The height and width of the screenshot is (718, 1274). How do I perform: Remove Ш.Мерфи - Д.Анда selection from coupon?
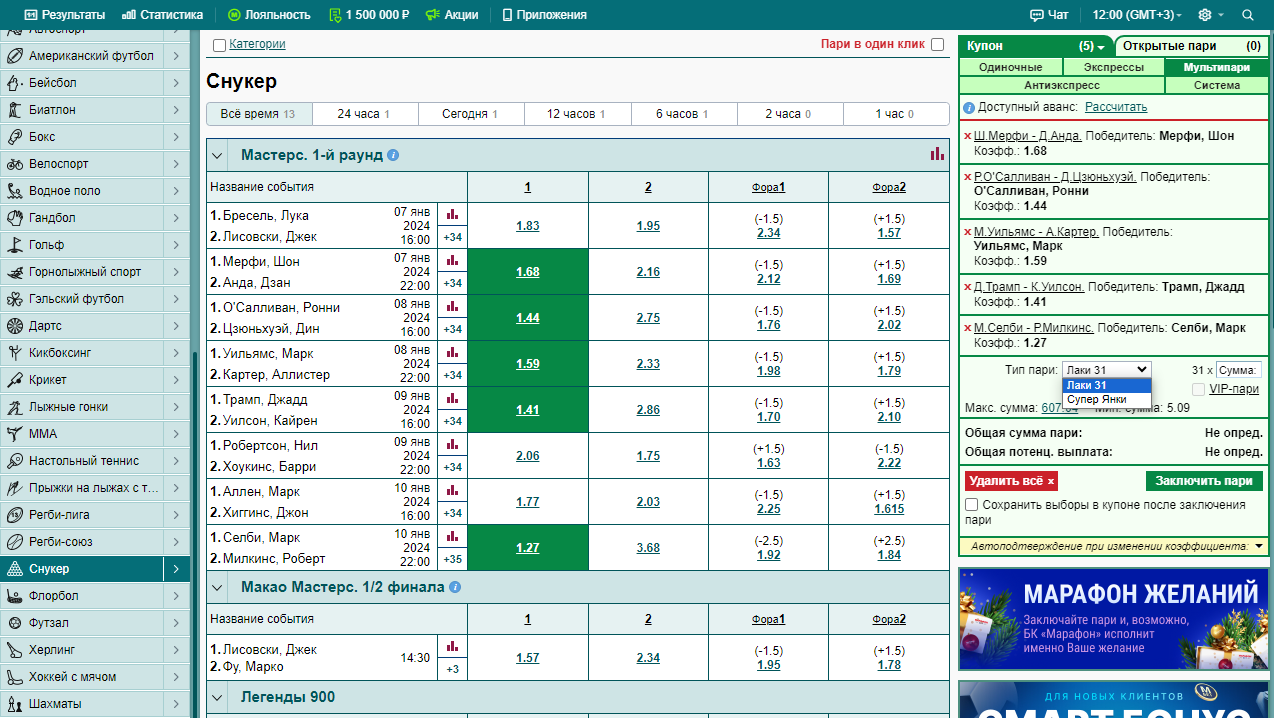967,136
